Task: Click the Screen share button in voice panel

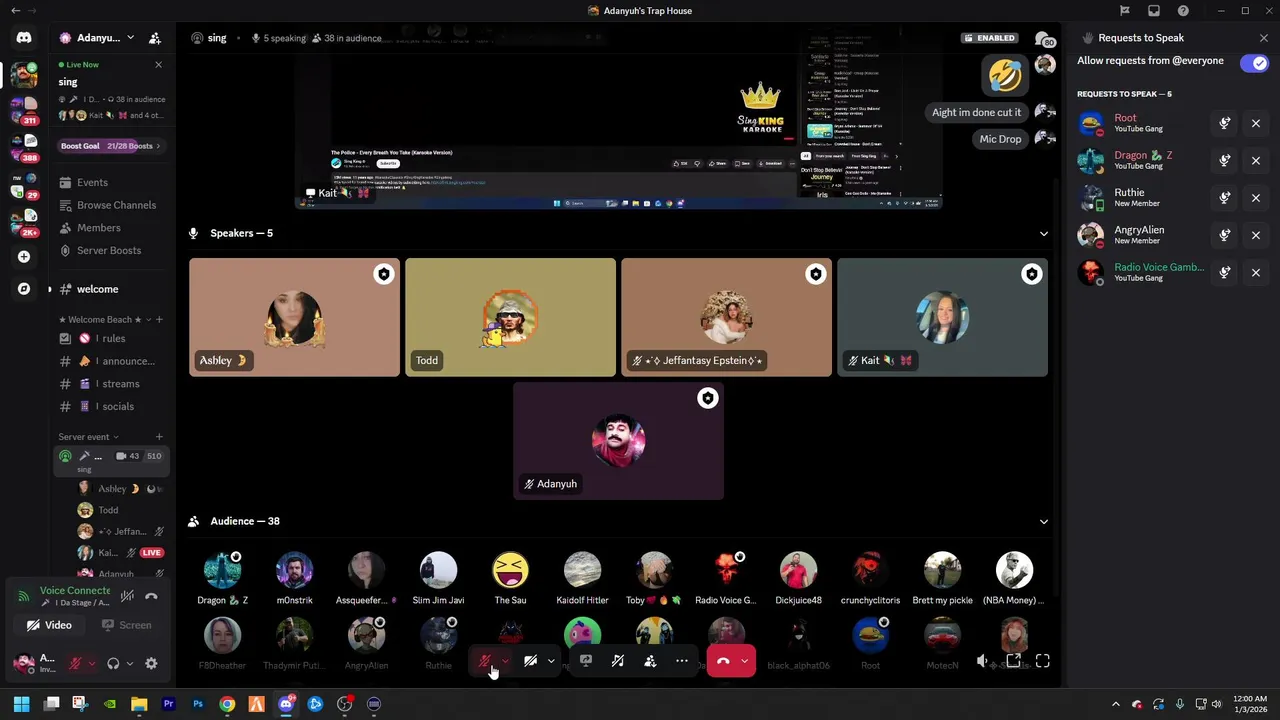Action: point(126,625)
